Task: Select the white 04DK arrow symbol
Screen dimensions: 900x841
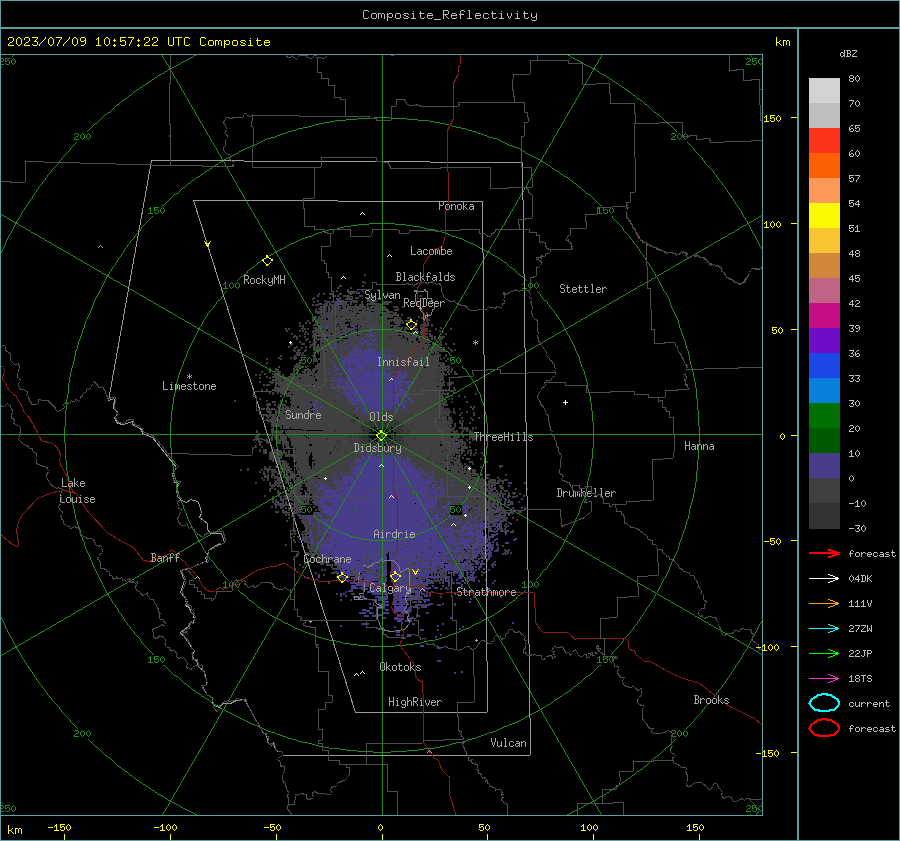Action: point(824,578)
